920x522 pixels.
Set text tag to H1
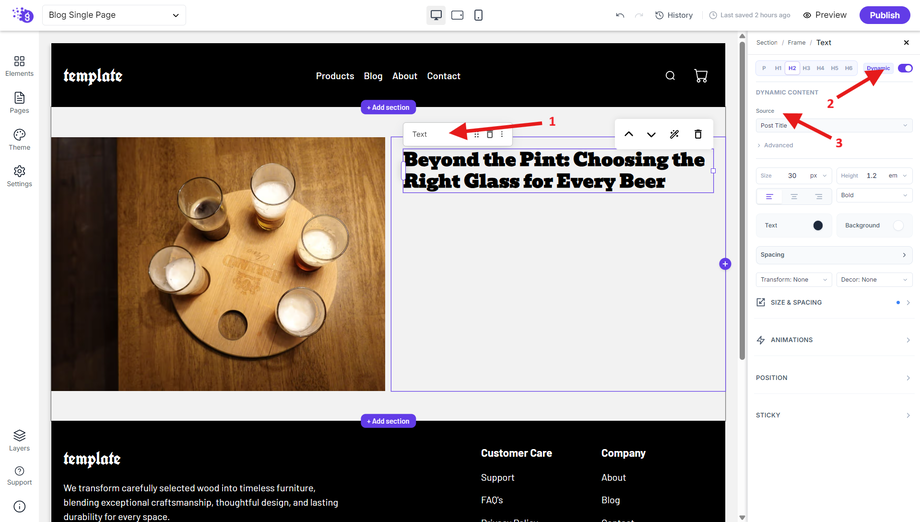pyautogui.click(x=778, y=68)
